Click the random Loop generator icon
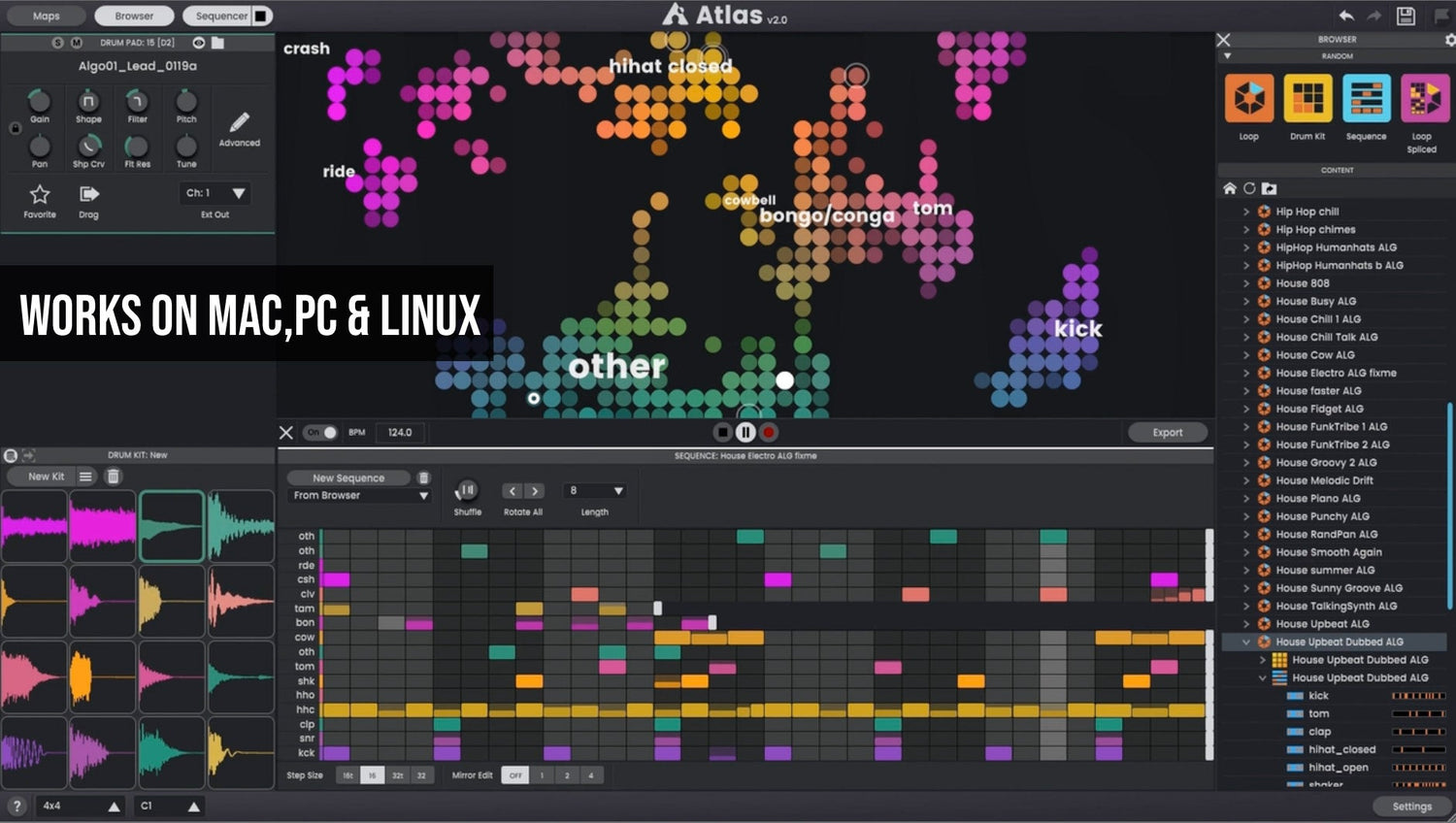 (x=1248, y=99)
